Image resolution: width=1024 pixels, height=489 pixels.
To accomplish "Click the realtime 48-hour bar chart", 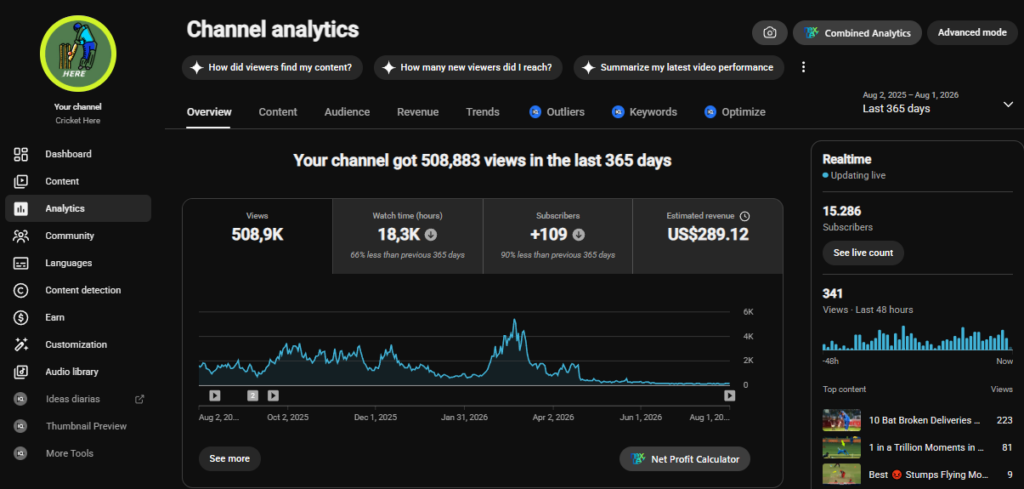I will point(918,338).
